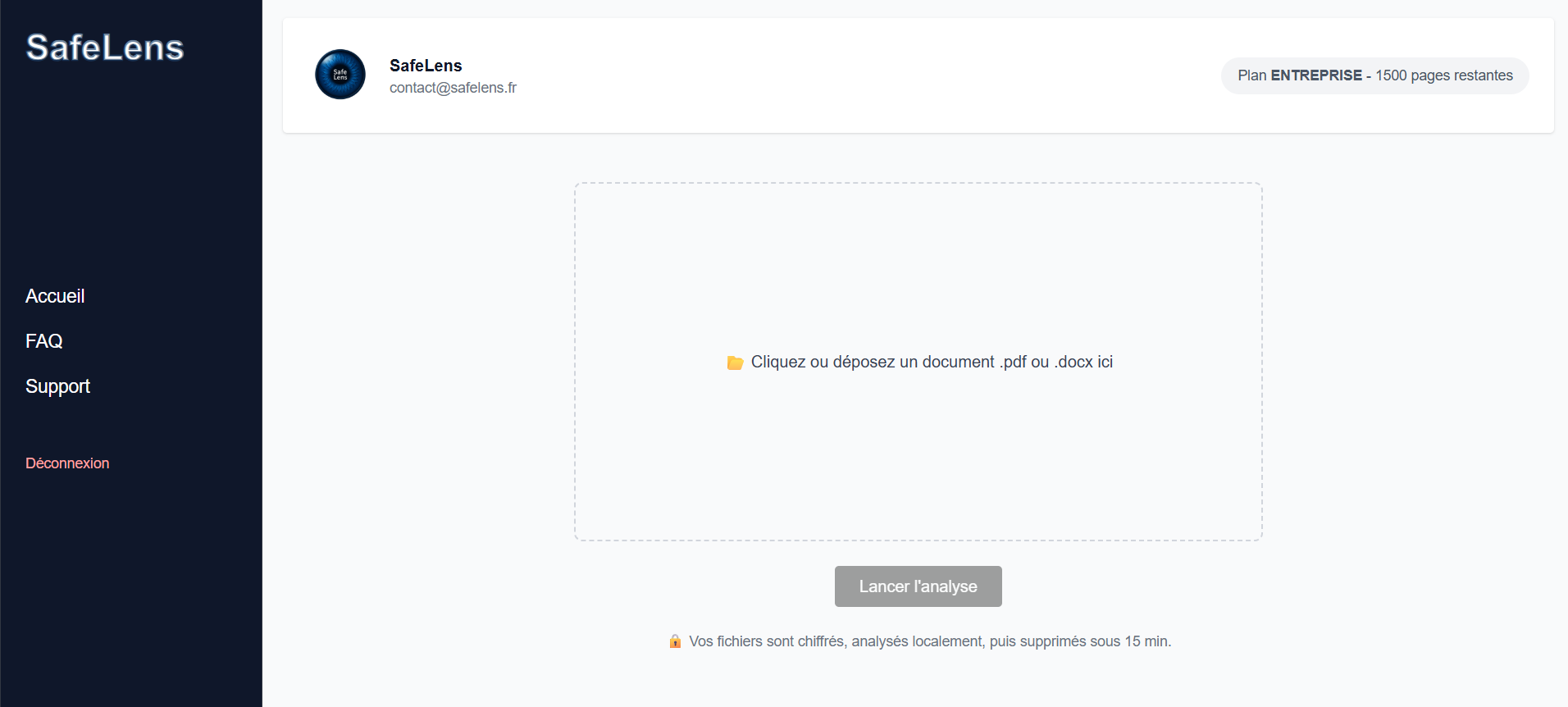The height and width of the screenshot is (707, 1568).
Task: Click the ".docx ici" text in the upload prompt
Action: tap(1083, 362)
